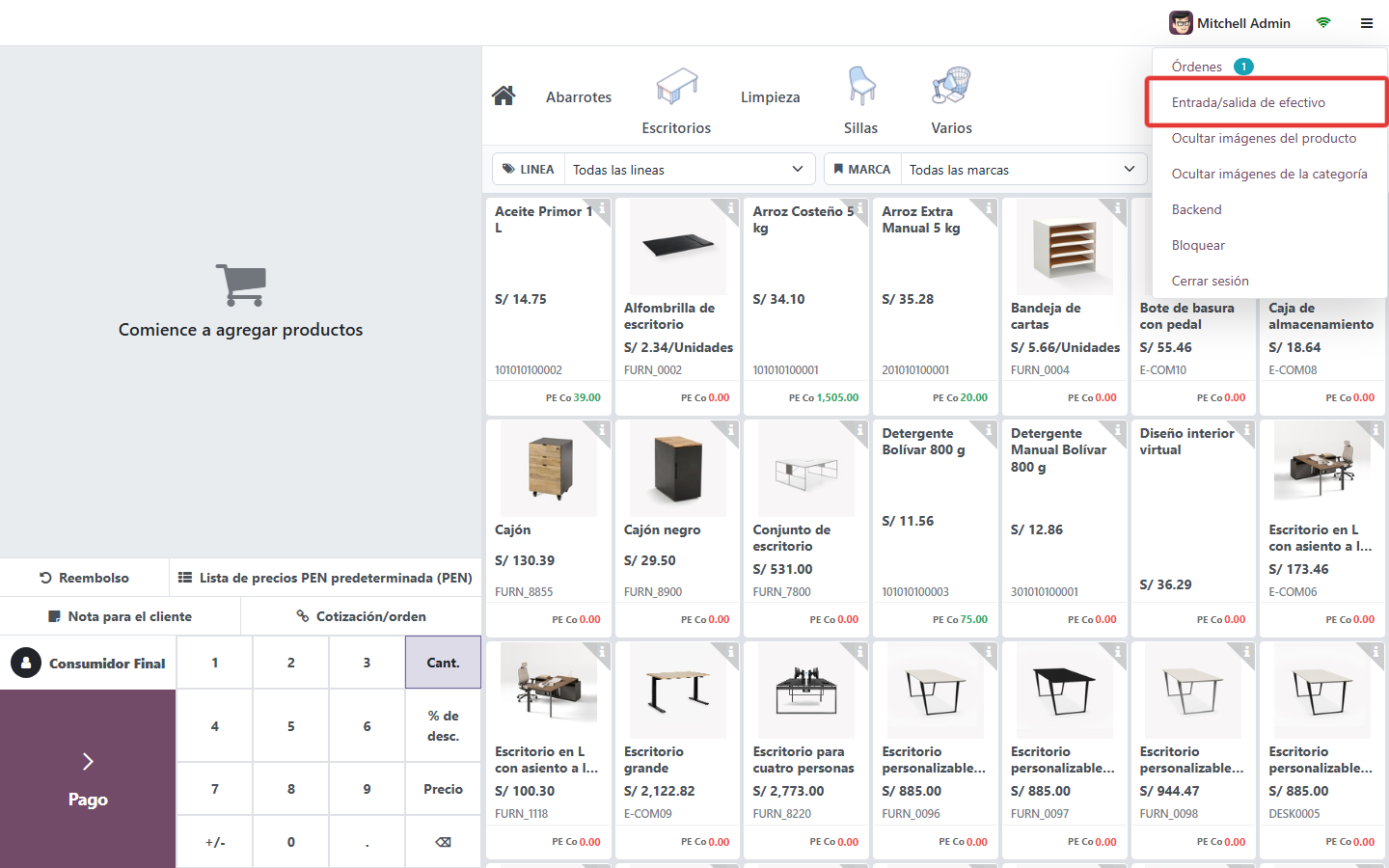Toggle Ocultar imágenes de la categoría

(1269, 174)
